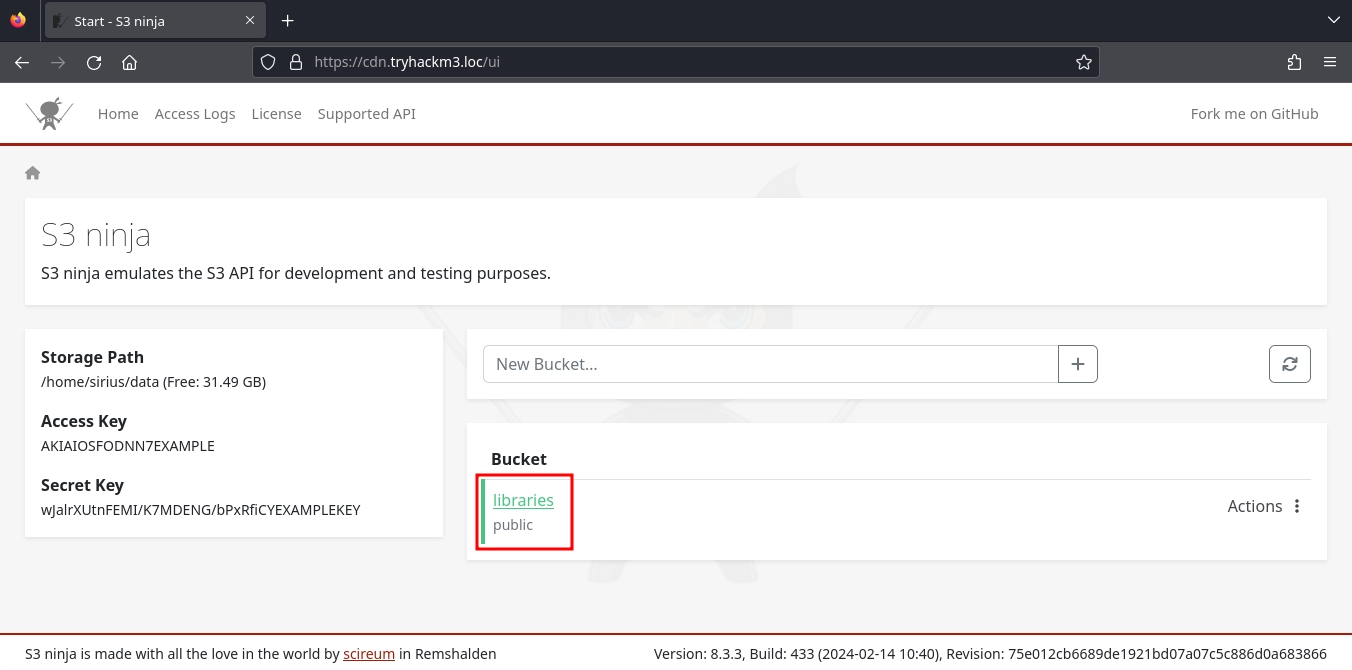Viewport: 1352px width, 670px height.
Task: Visit the scireum link in footer
Action: click(369, 654)
